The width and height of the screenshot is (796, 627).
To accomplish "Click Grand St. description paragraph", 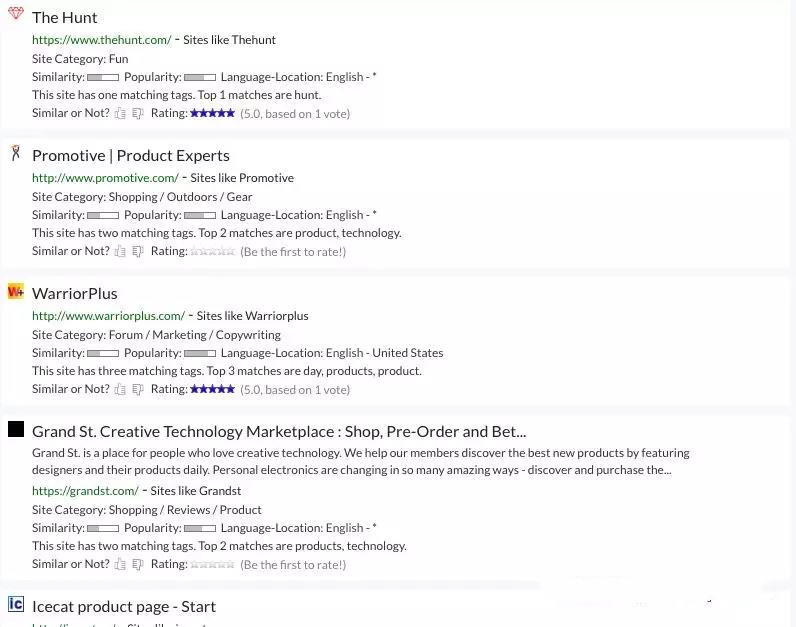I will click(x=360, y=461).
